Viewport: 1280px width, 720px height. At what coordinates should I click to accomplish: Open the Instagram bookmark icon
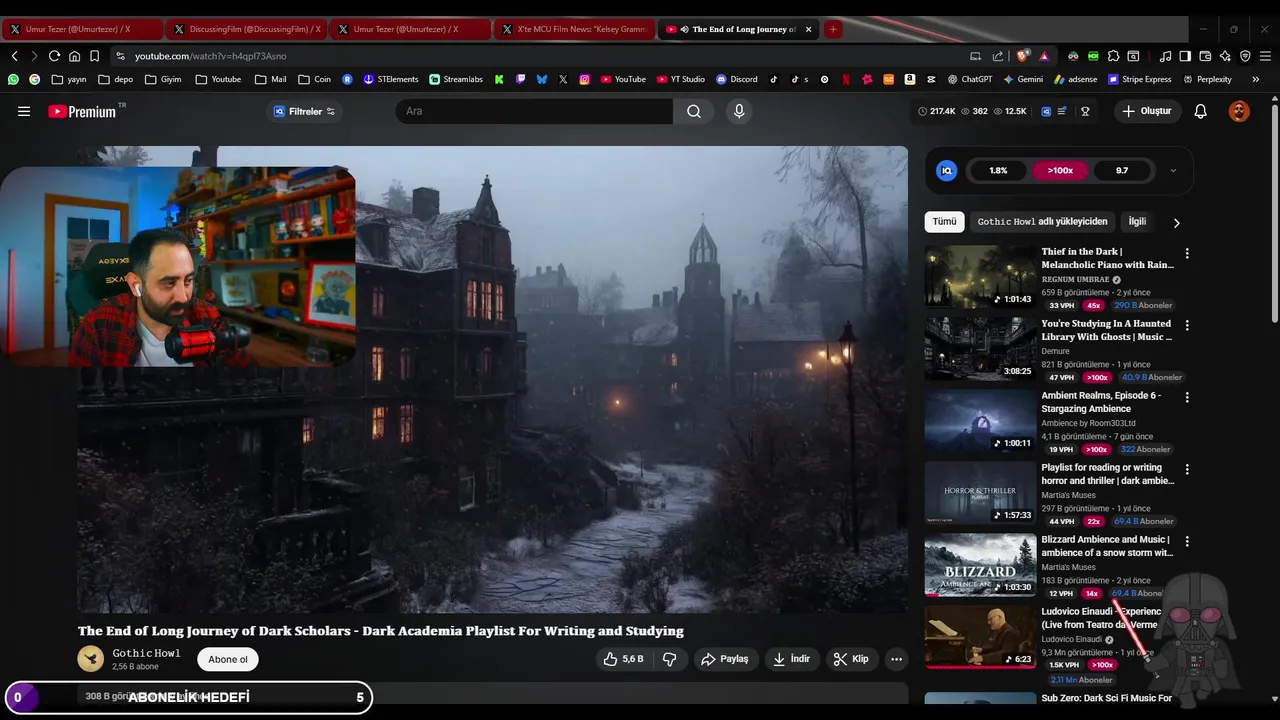(585, 79)
